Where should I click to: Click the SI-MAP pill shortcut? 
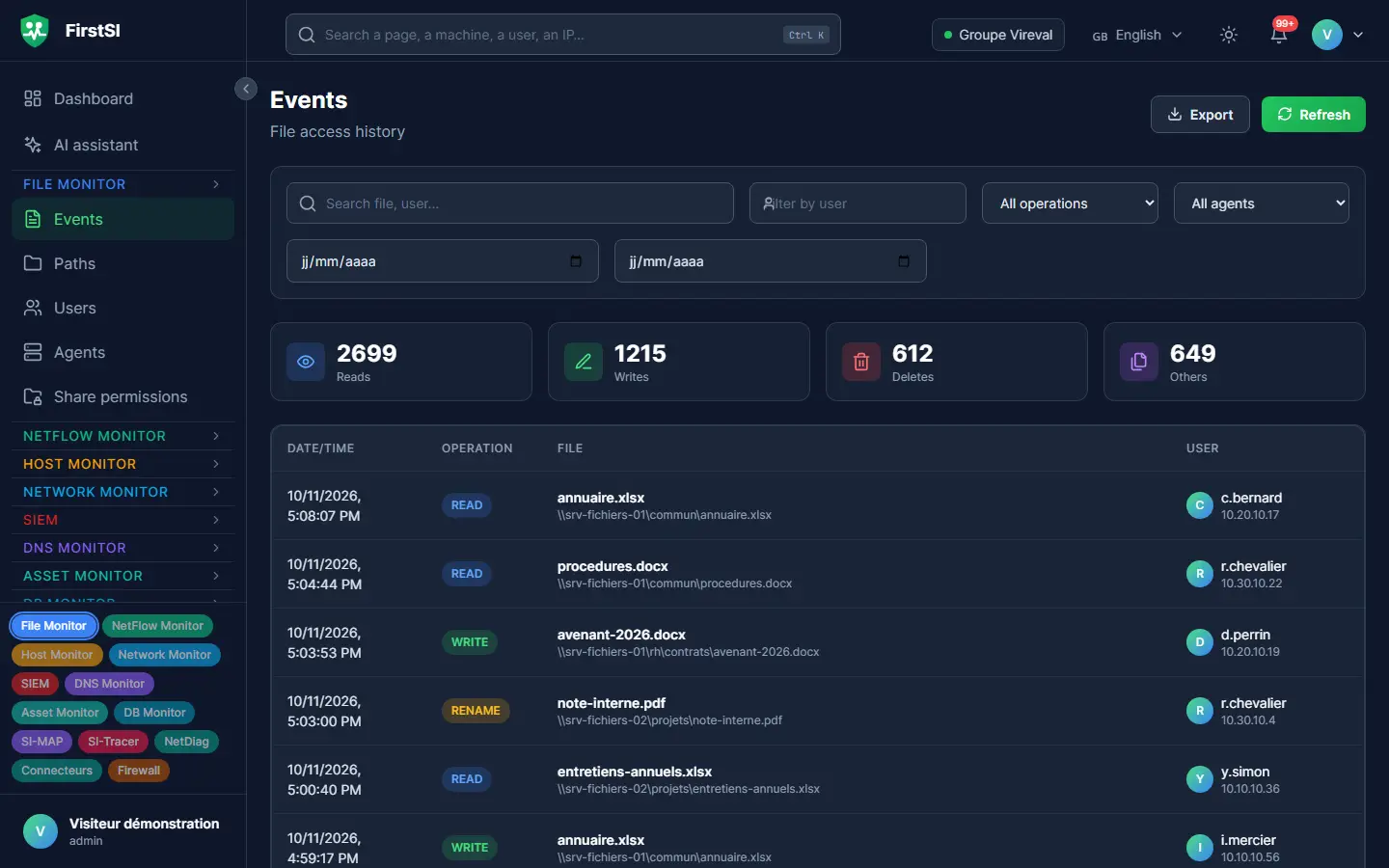[41, 742]
